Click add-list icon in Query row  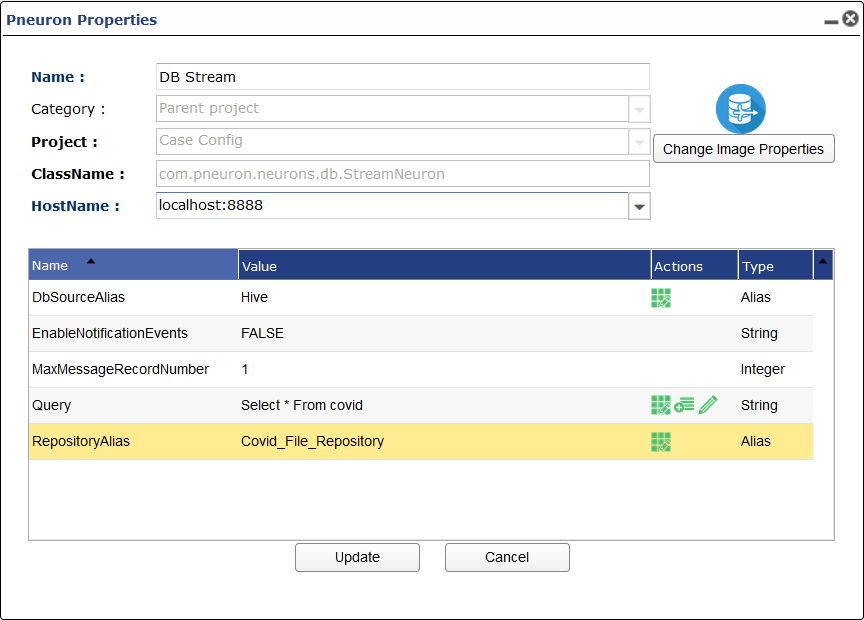point(684,405)
